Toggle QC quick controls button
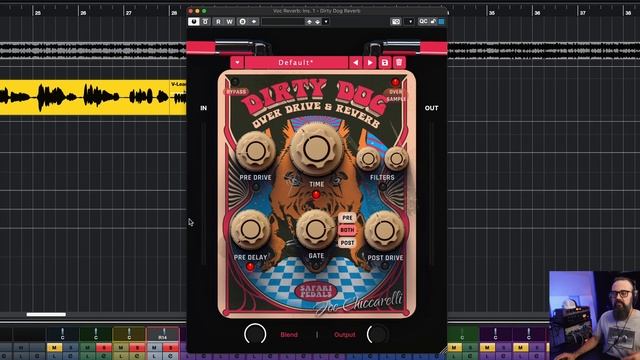 coord(423,21)
